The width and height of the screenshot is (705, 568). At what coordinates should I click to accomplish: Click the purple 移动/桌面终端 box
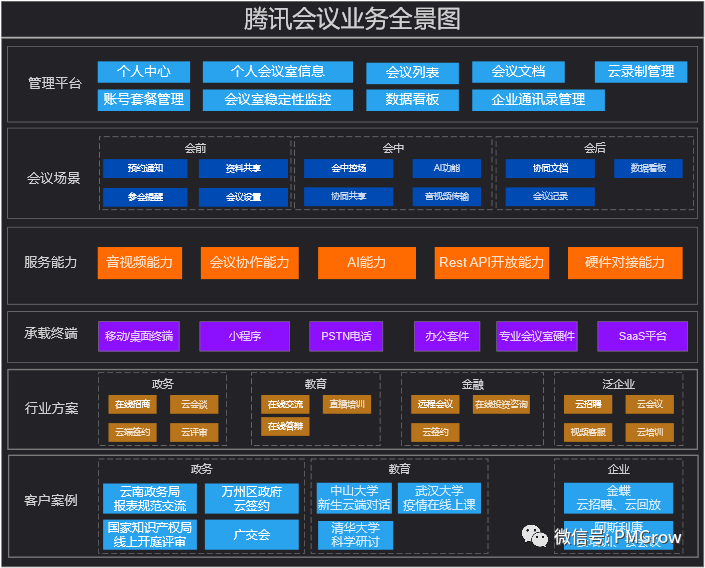coord(139,336)
